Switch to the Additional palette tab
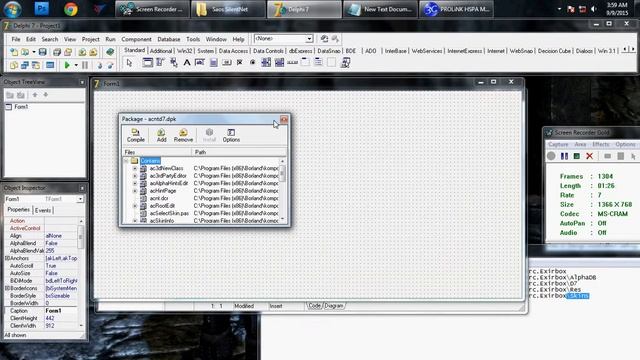This screenshot has width=640, height=360. (161, 51)
